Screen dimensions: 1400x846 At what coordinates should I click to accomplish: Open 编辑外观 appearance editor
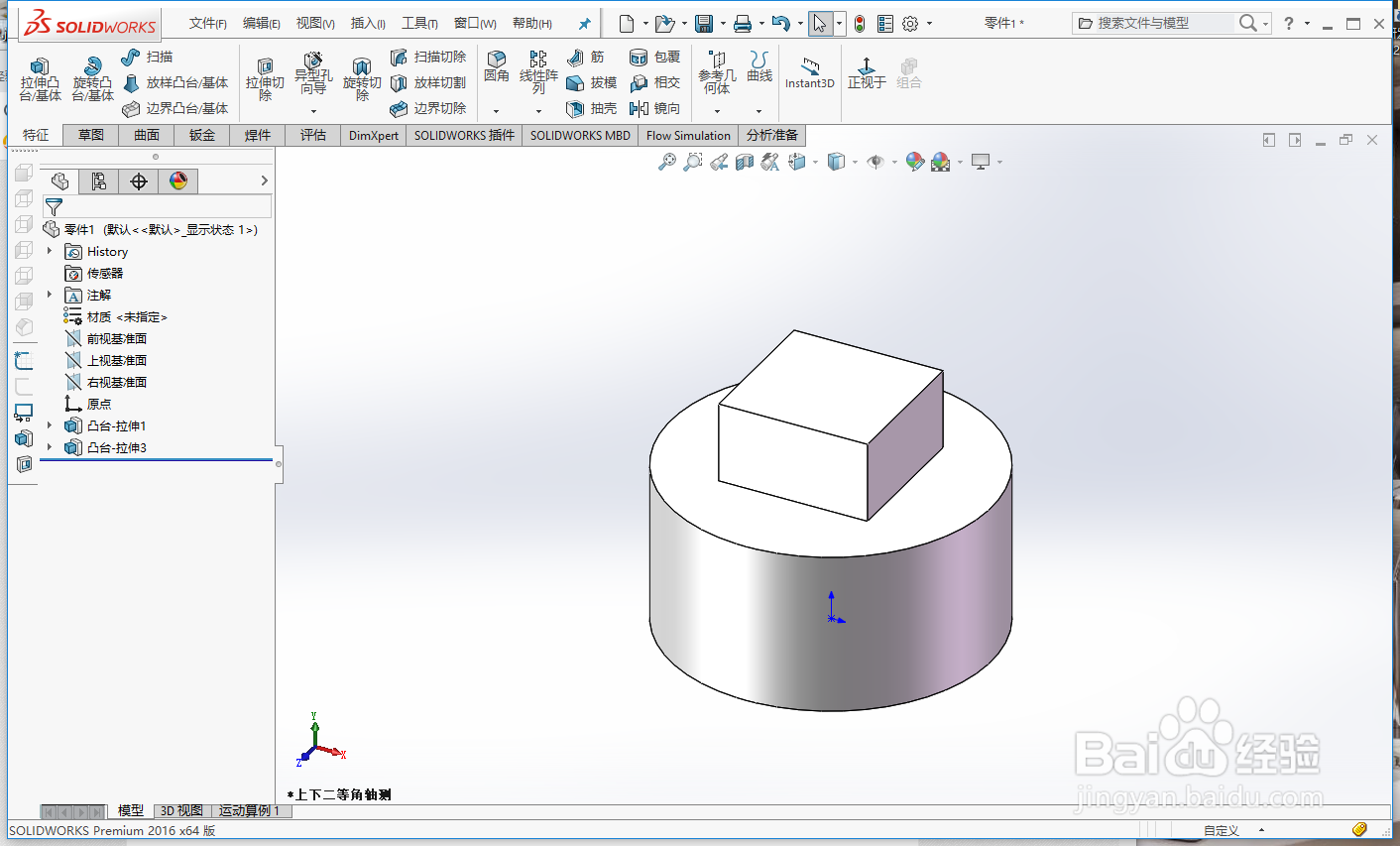click(x=913, y=161)
